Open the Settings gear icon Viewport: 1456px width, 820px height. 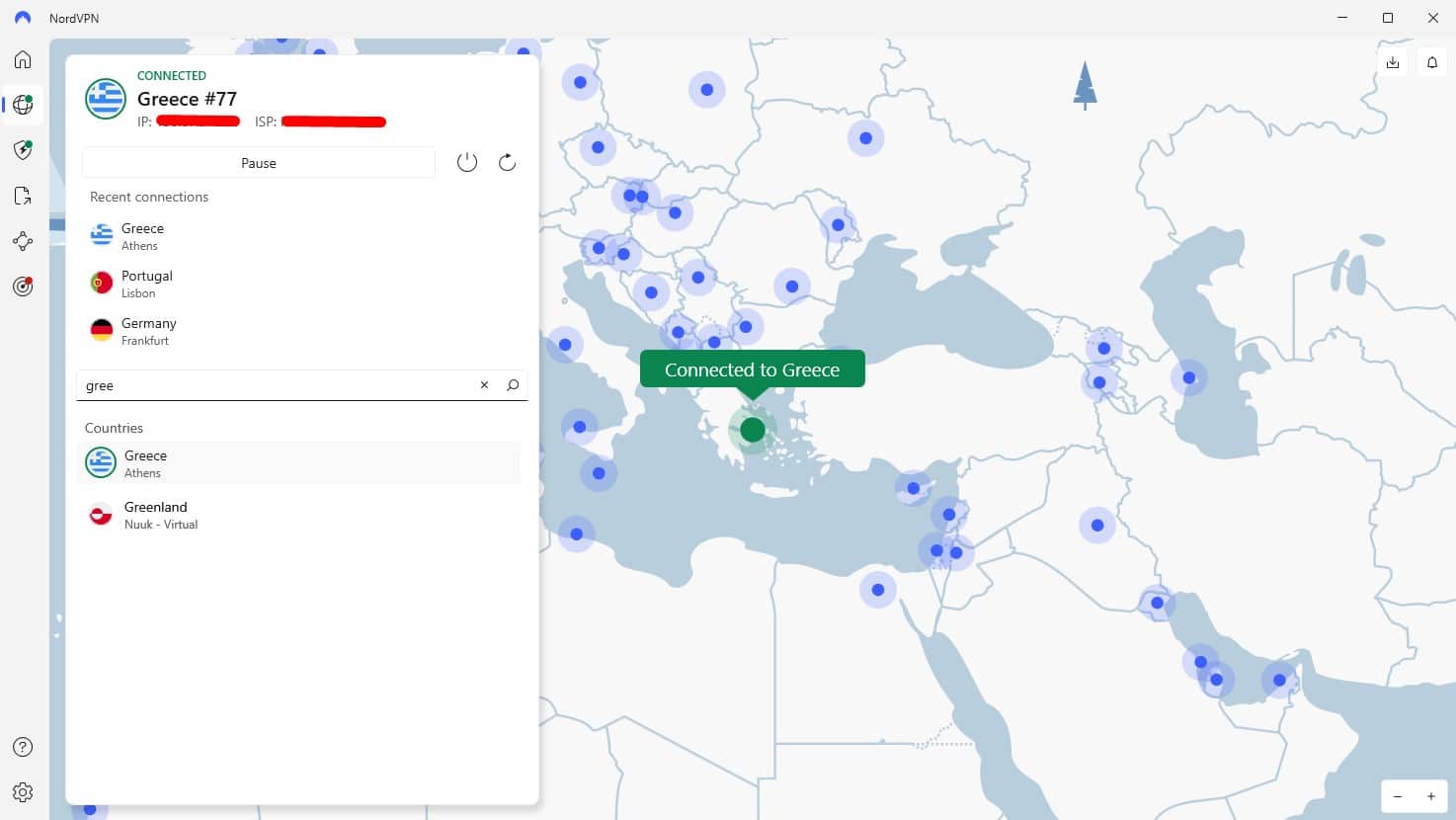(x=23, y=792)
